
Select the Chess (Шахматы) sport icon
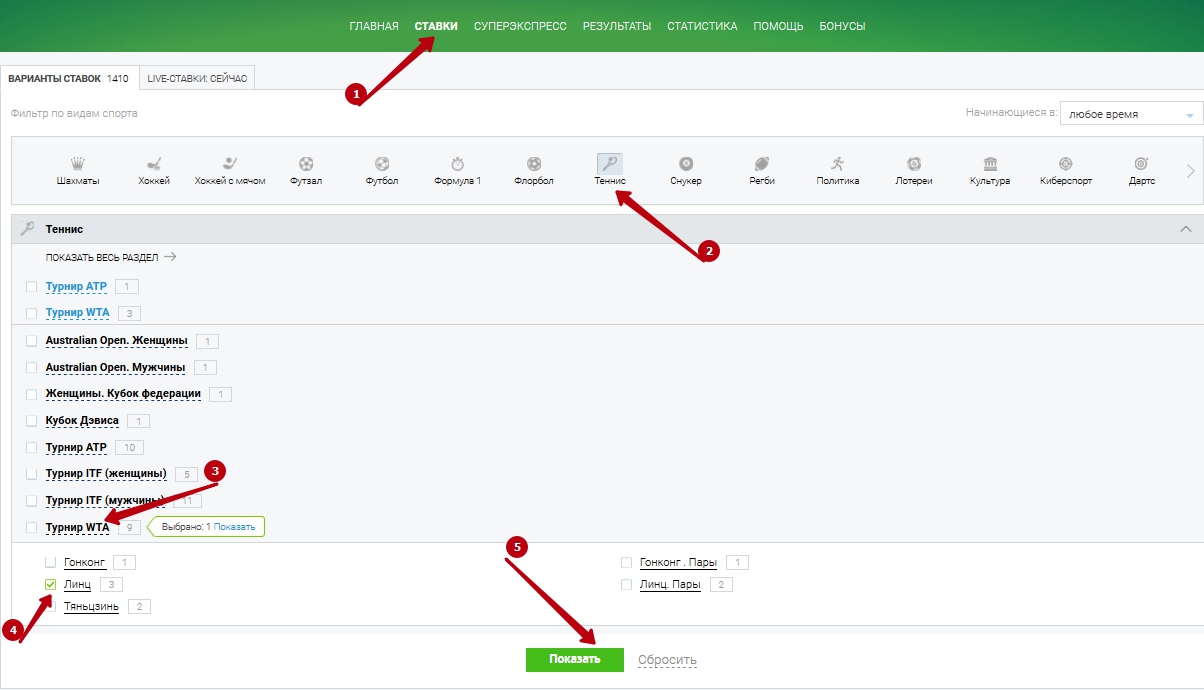pyautogui.click(x=77, y=164)
